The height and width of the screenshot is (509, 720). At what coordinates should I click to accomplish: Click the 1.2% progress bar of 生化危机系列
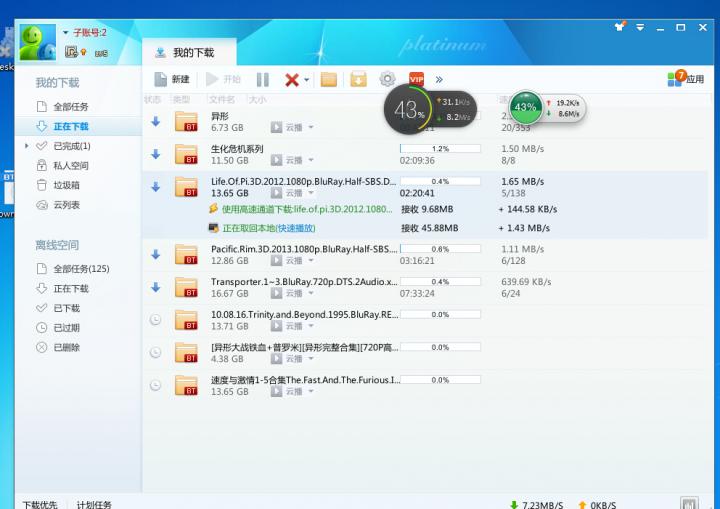coord(440,148)
